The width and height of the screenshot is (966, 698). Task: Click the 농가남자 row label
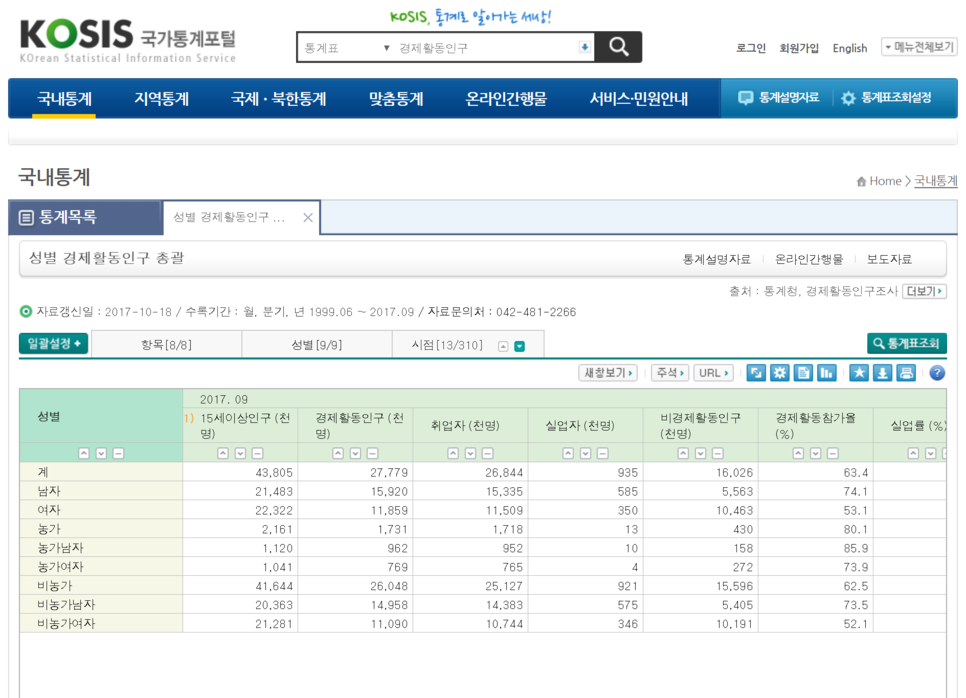pyautogui.click(x=60, y=548)
